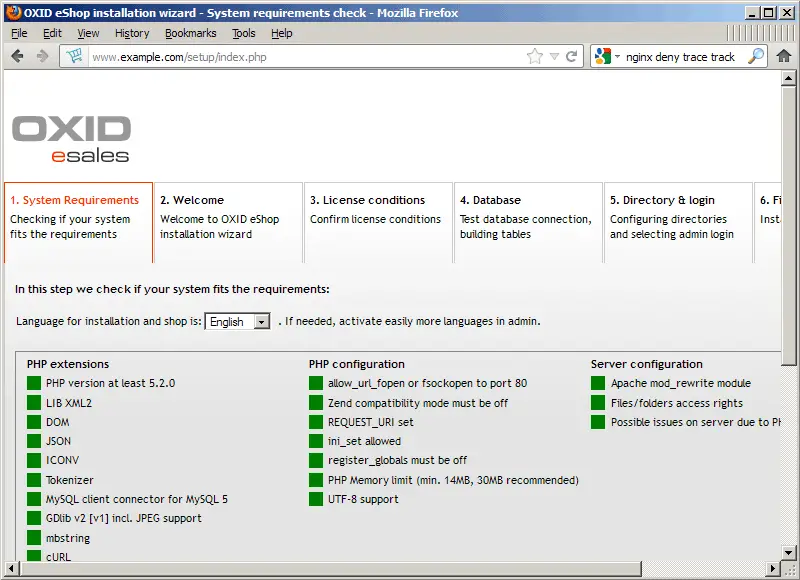The height and width of the screenshot is (580, 800).
Task: Reload the page
Action: click(572, 56)
